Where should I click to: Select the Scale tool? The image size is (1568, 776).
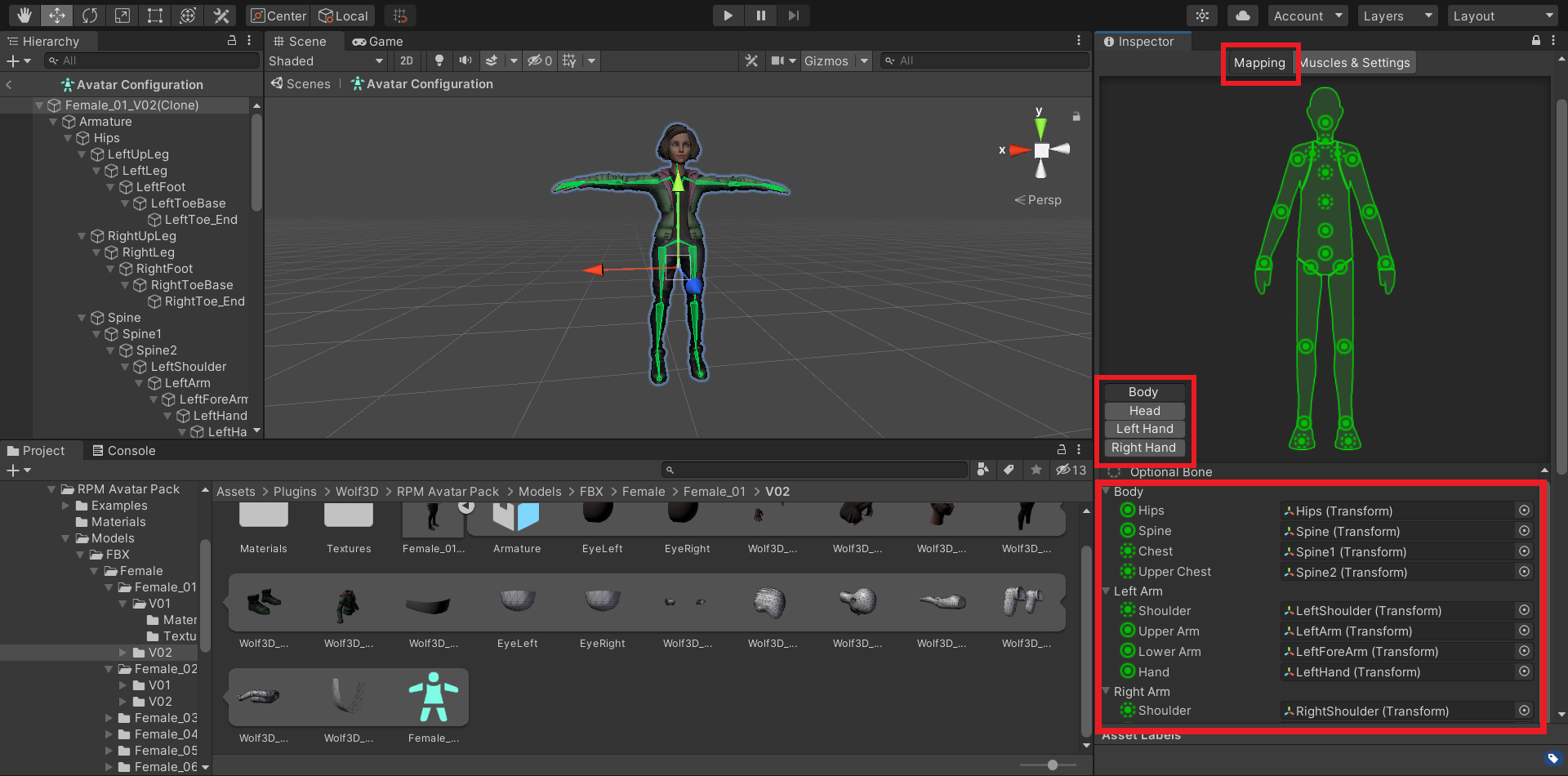point(122,16)
